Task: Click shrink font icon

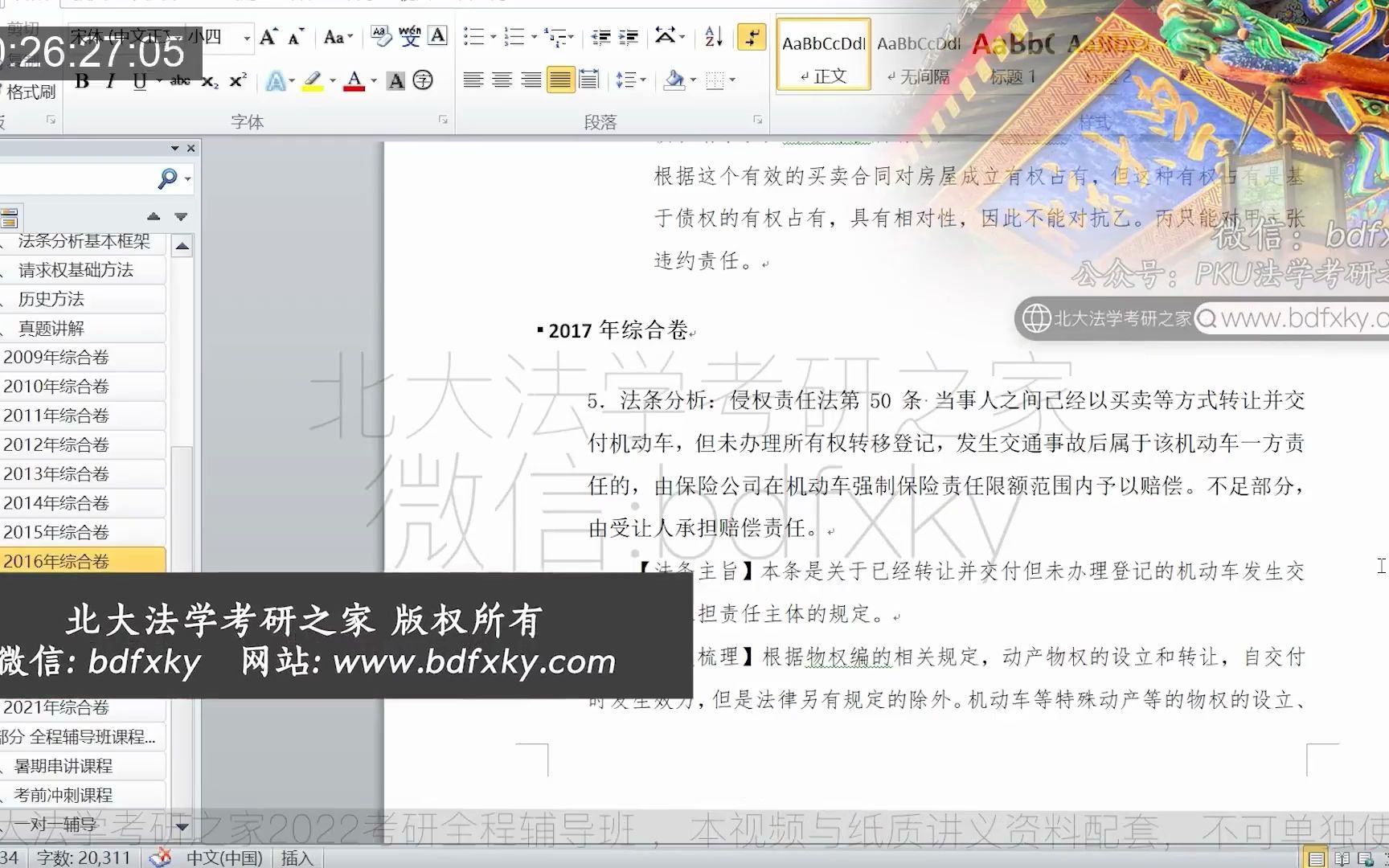Action: coord(296,37)
